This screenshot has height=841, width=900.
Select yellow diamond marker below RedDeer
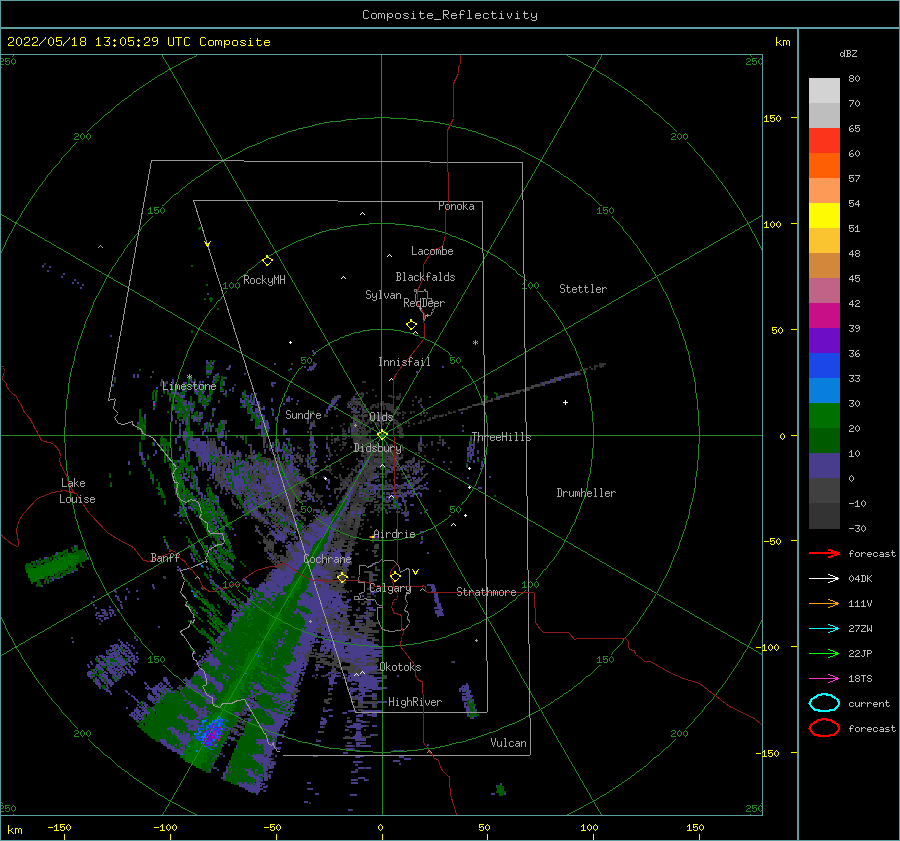tap(412, 325)
